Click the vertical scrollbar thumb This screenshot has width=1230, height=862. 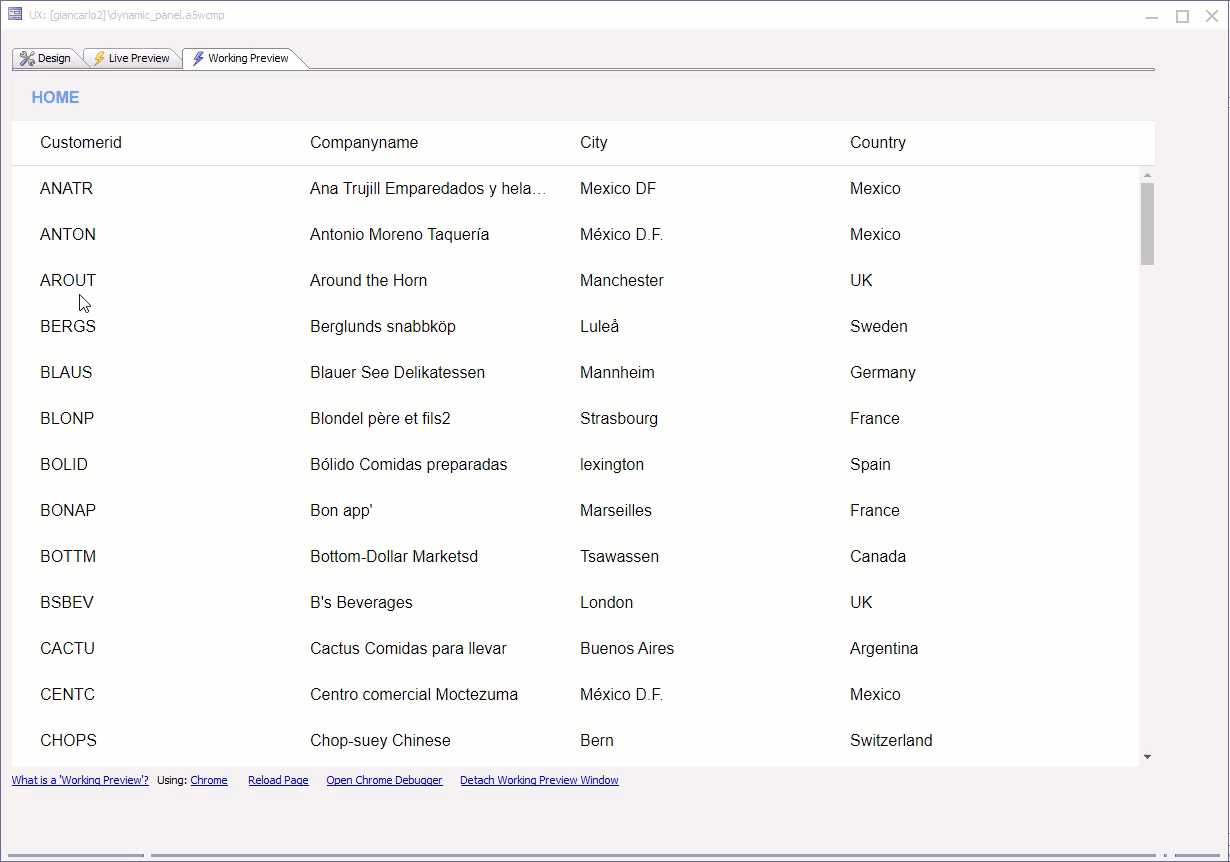pyautogui.click(x=1147, y=224)
